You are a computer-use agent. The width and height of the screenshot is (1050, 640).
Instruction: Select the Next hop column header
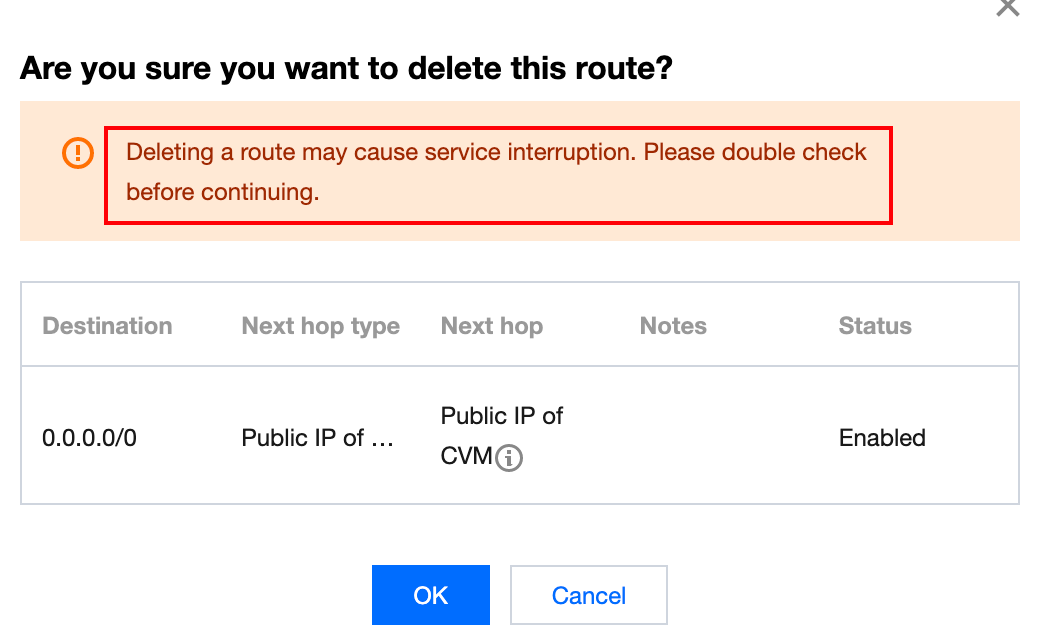point(491,326)
